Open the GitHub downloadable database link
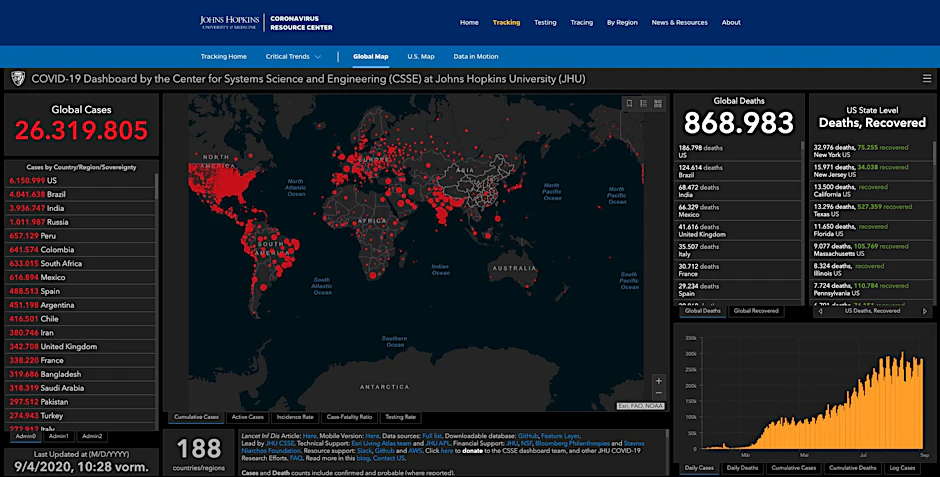 [x=528, y=436]
